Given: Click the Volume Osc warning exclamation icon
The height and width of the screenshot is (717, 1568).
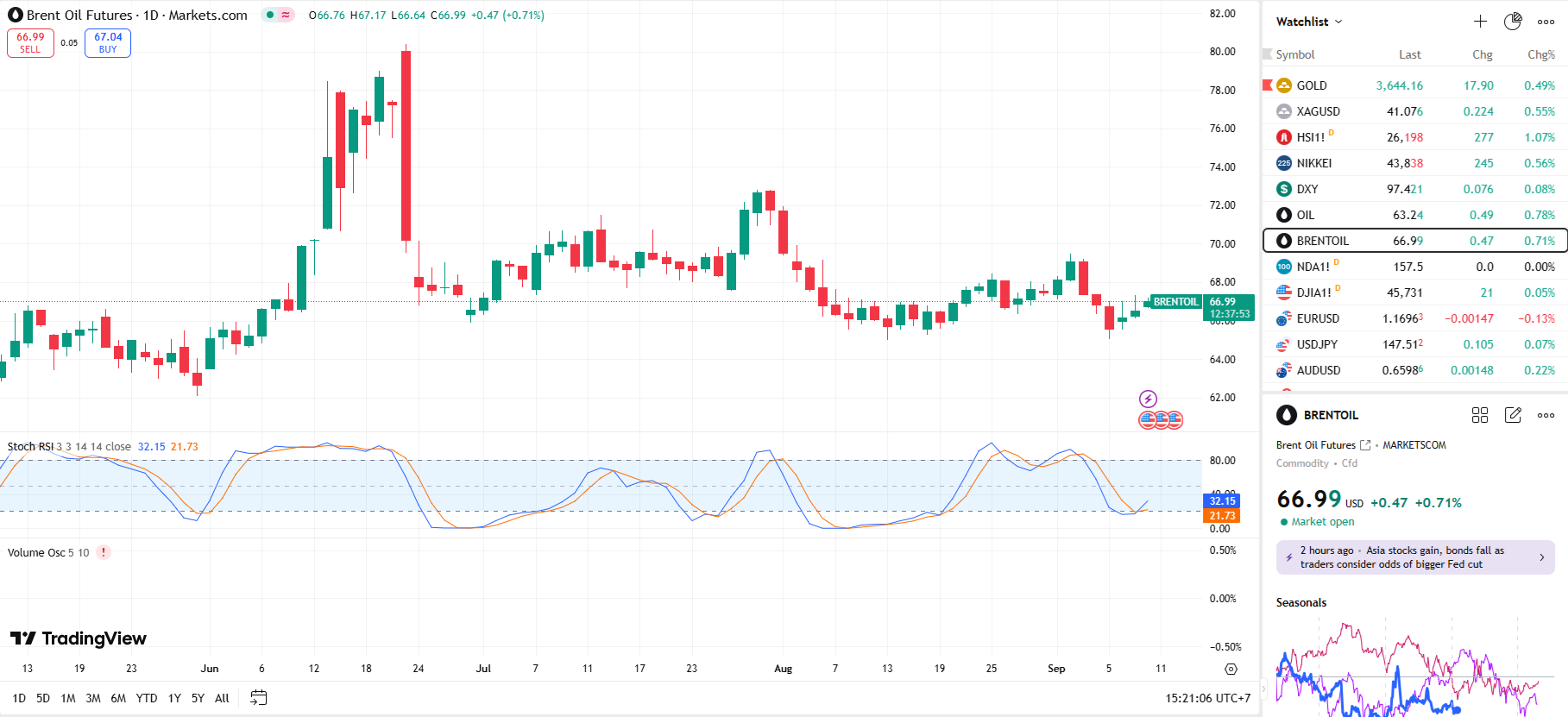Looking at the screenshot, I should coord(104,552).
